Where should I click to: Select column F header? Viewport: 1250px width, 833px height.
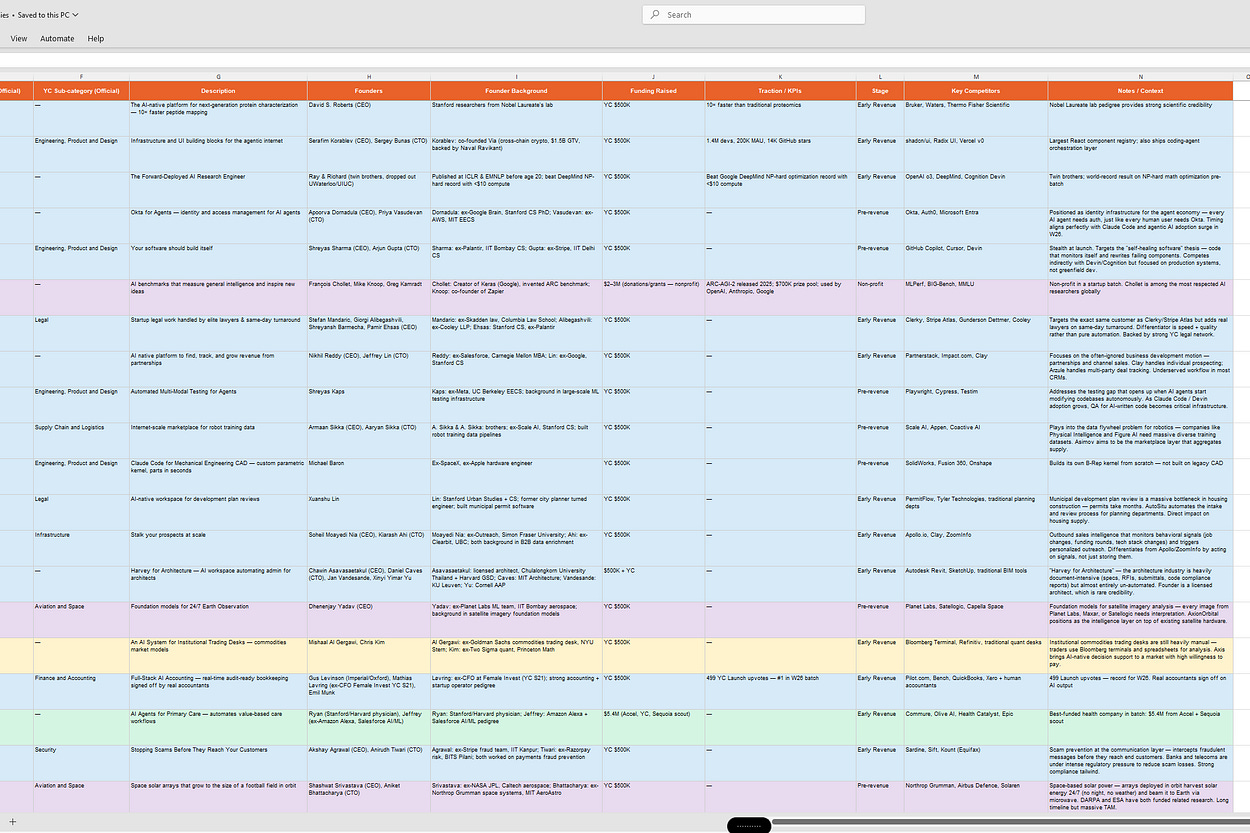[x=81, y=77]
